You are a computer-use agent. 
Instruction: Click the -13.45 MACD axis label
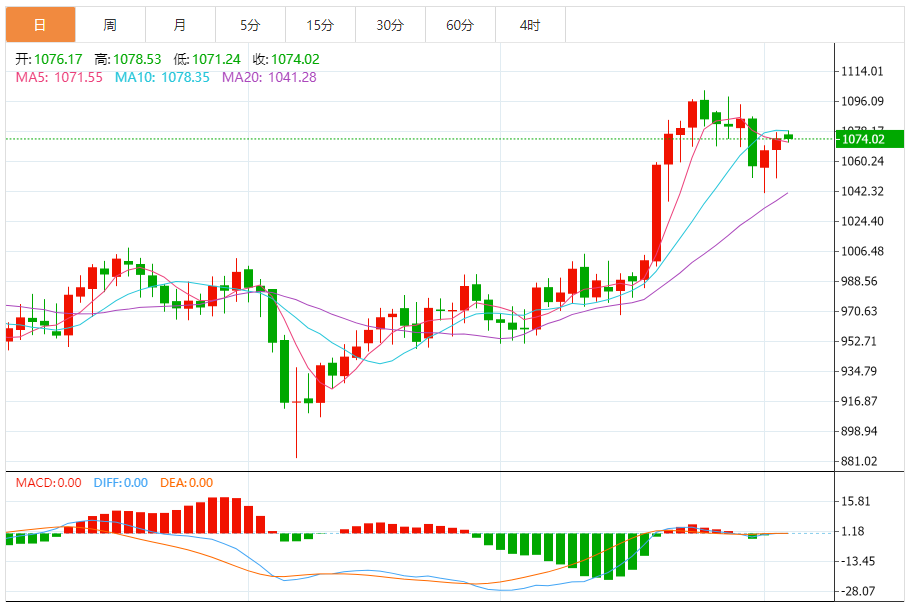(x=858, y=561)
